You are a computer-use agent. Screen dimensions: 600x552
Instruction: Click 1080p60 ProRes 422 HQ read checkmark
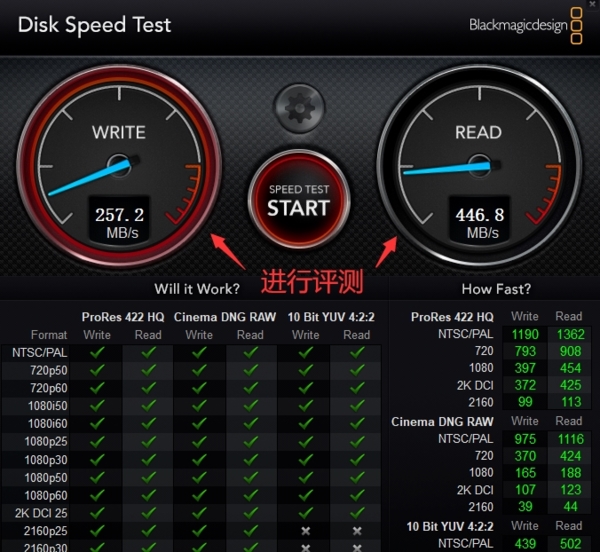tap(148, 495)
